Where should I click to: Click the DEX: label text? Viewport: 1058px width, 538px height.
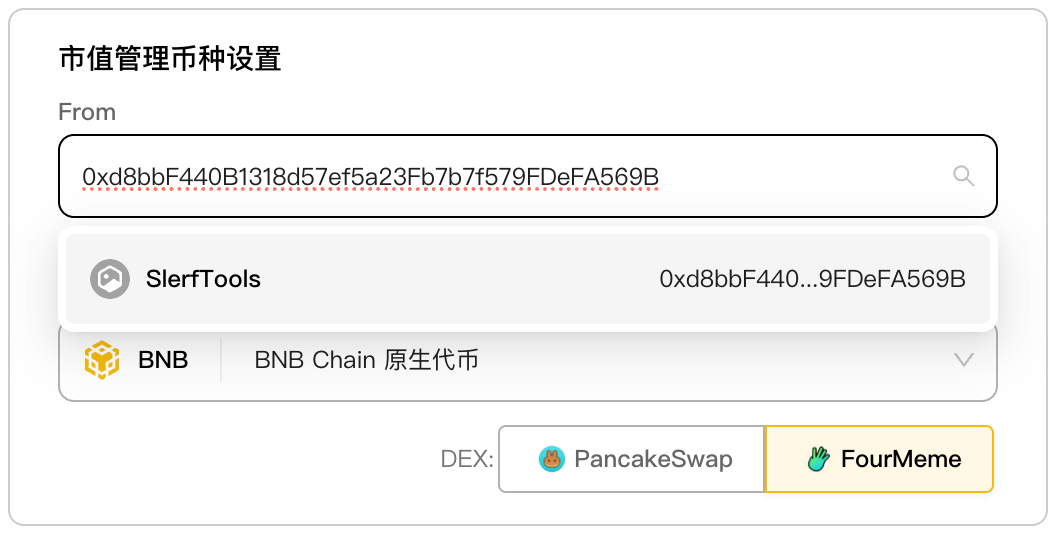467,459
